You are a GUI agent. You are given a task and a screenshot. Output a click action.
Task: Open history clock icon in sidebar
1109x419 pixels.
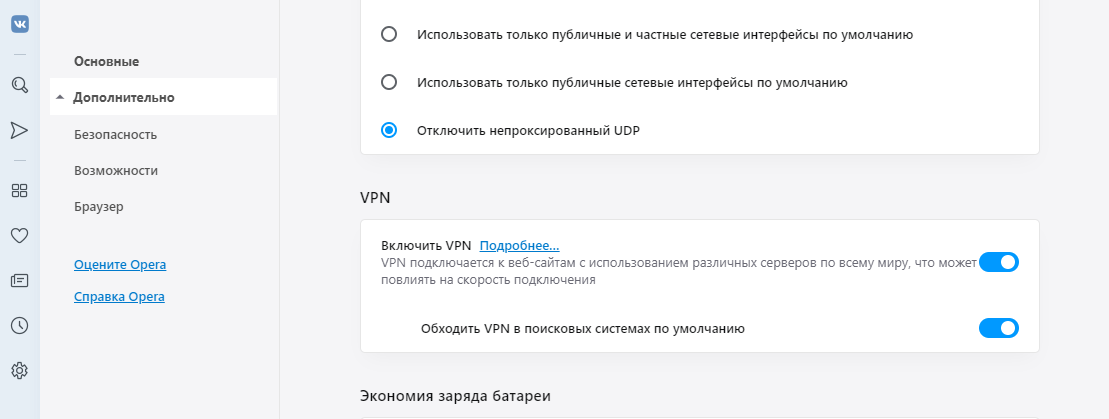coord(19,325)
